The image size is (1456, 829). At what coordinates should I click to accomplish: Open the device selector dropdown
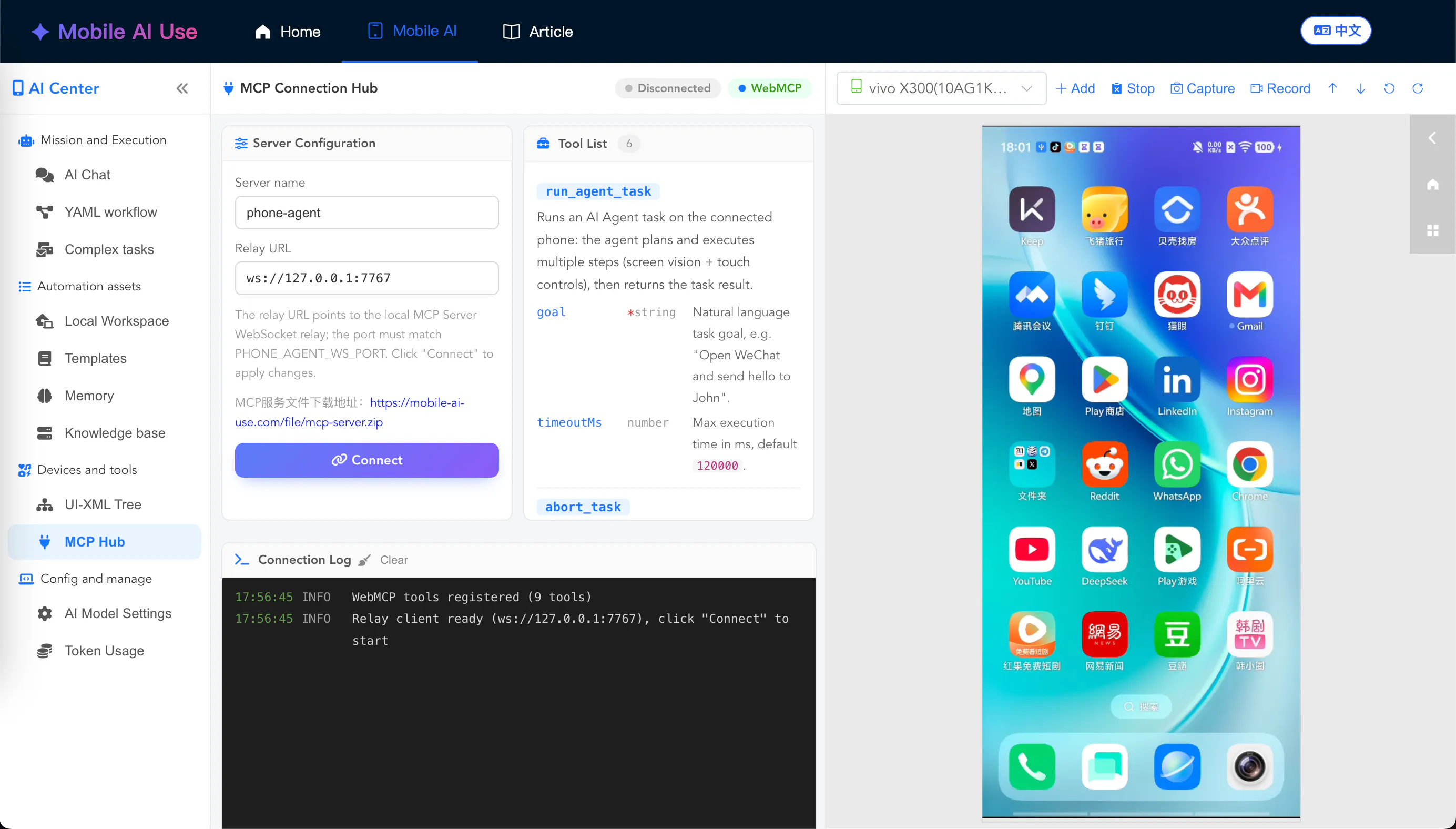click(x=941, y=88)
